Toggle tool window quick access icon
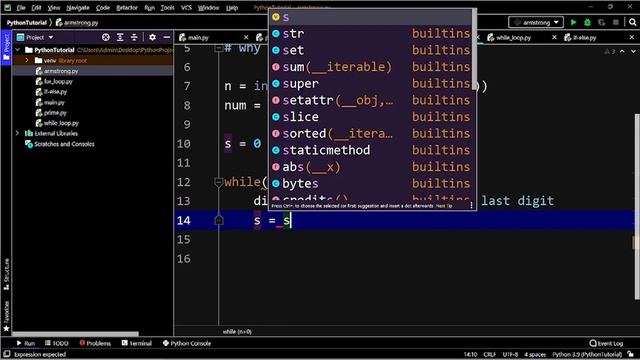640x360 pixels. click(x=6, y=354)
